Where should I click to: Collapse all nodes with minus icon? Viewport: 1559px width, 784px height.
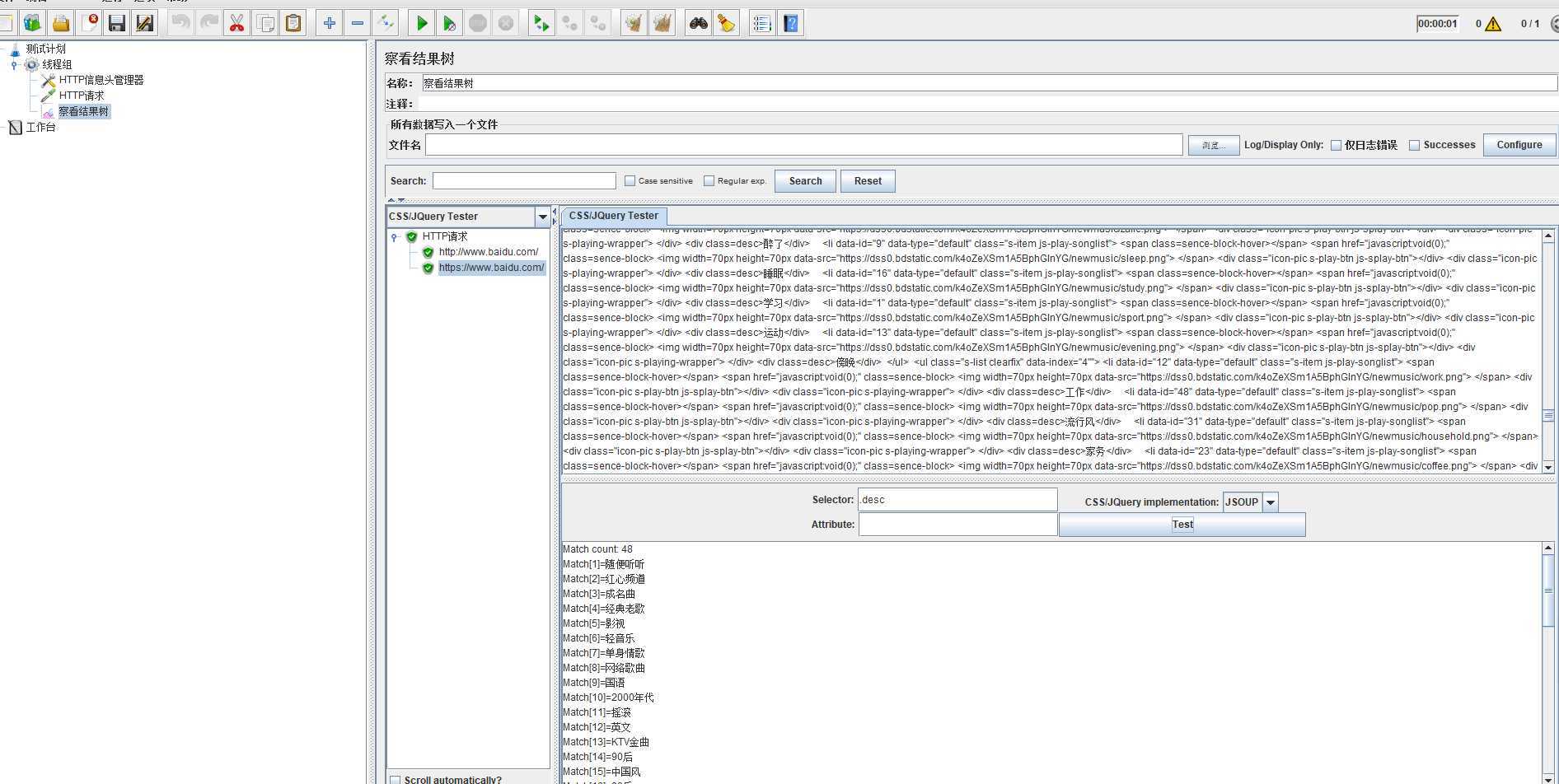357,23
